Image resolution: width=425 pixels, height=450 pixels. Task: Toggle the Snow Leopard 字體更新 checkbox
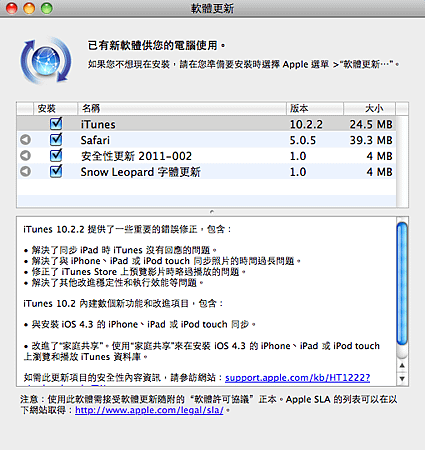pos(56,171)
